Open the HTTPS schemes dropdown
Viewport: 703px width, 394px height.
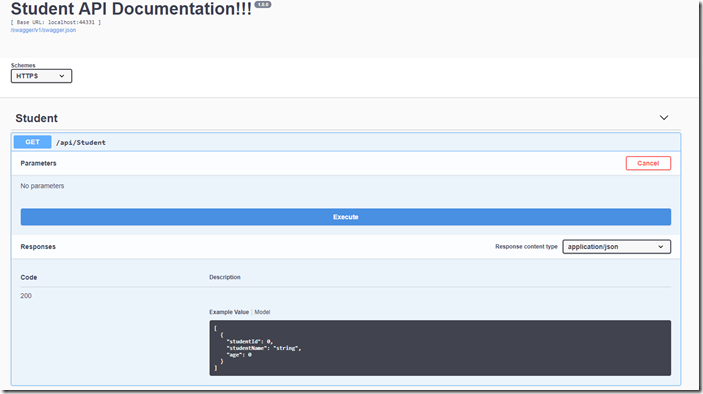coord(41,76)
